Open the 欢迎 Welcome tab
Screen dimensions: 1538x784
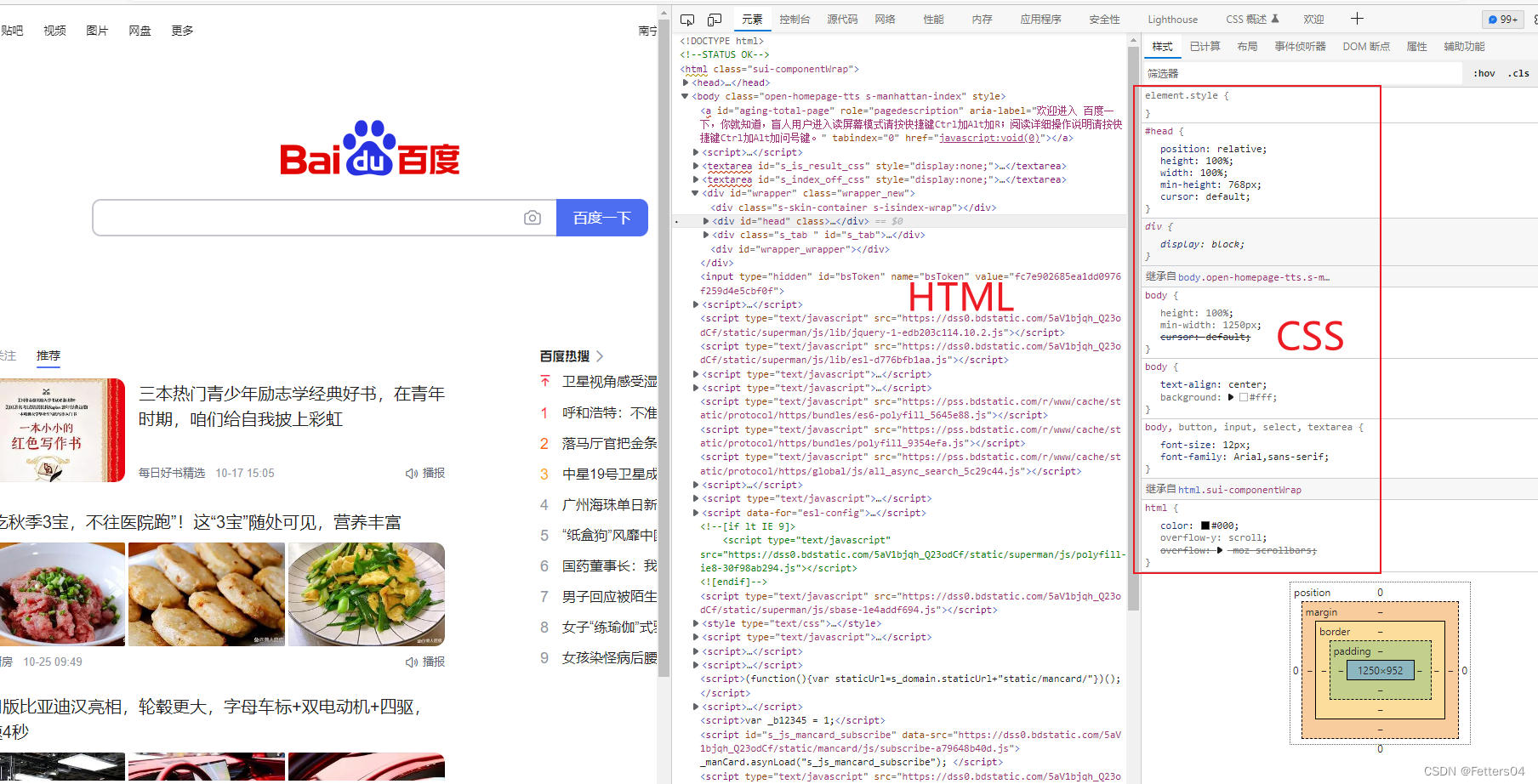(1313, 19)
